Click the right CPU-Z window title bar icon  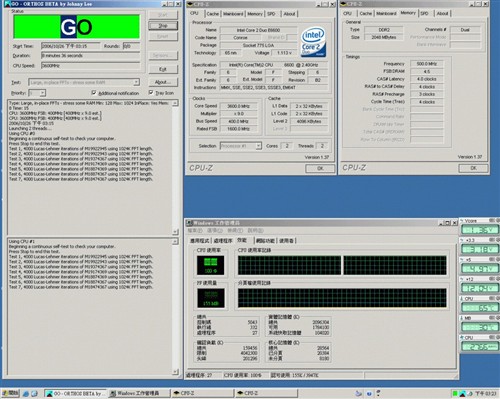click(343, 4)
